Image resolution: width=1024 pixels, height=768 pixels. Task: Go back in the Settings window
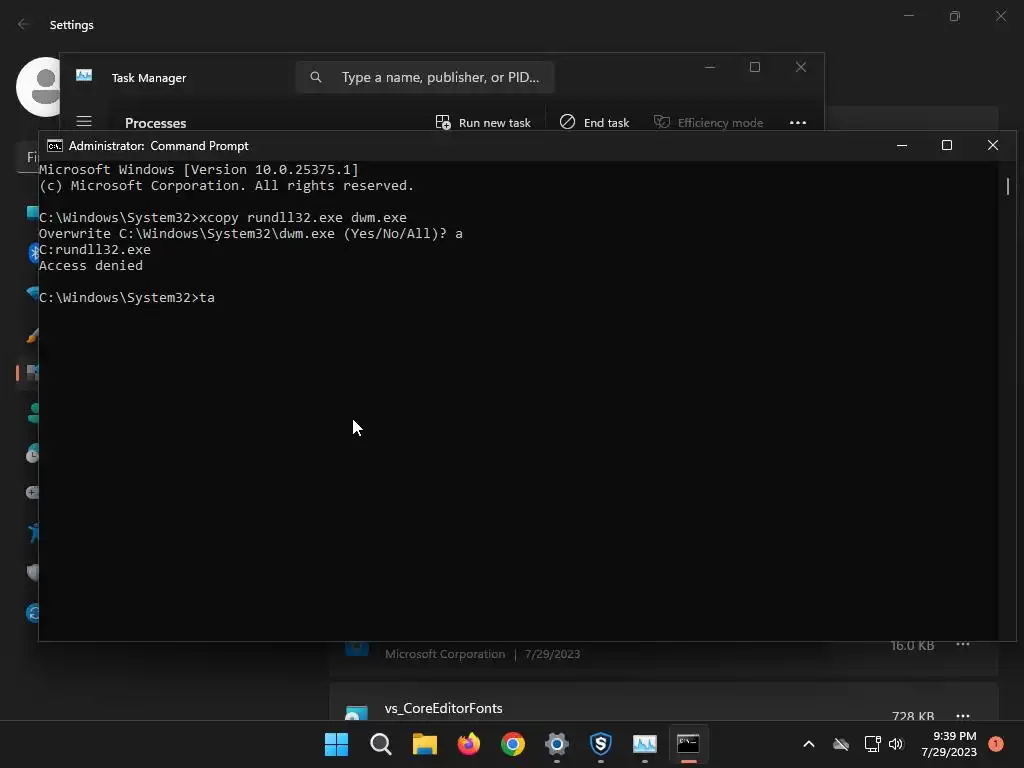pos(23,24)
